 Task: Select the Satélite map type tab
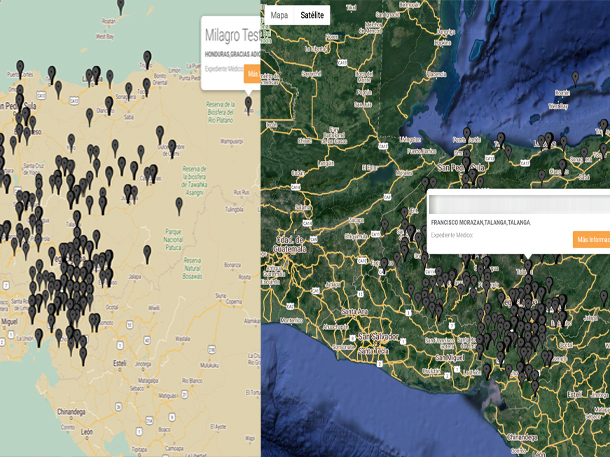pos(312,15)
